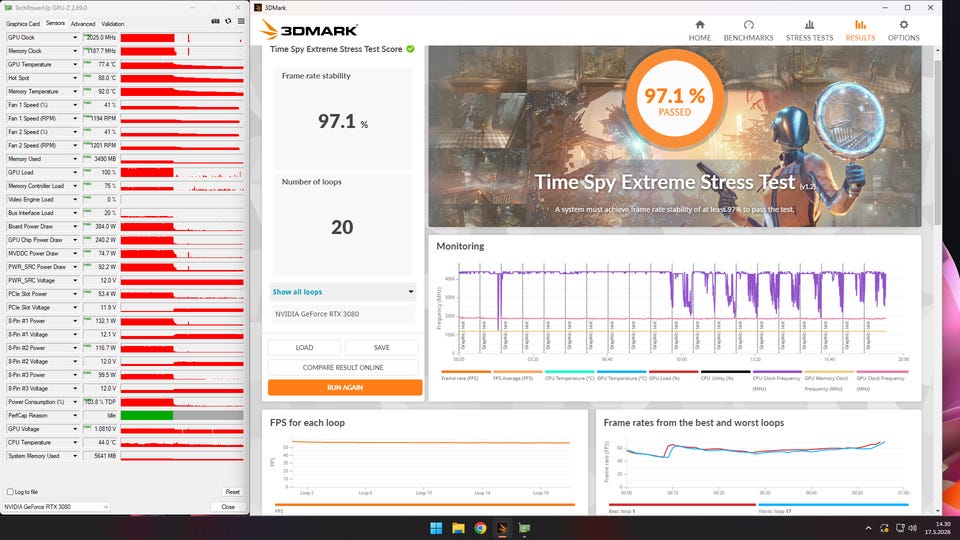Click the GPU-Z refresh icon

click(x=228, y=21)
